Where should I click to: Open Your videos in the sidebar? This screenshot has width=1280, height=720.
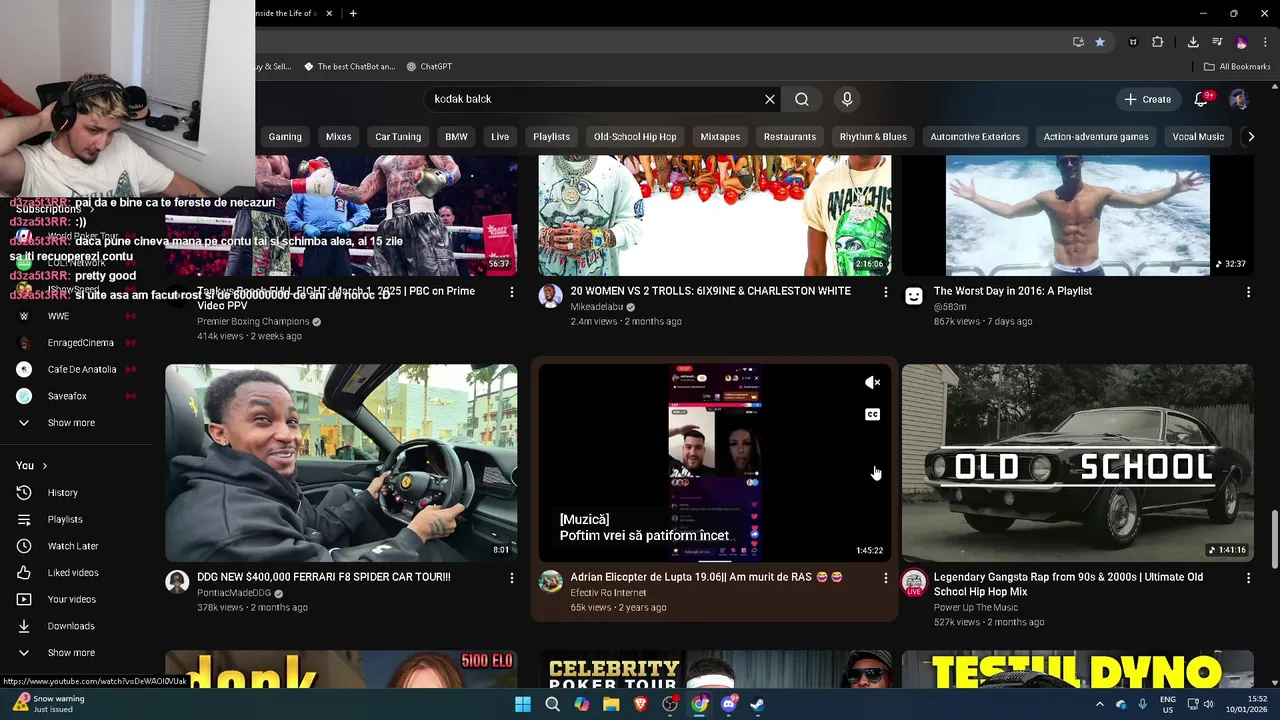(x=72, y=600)
